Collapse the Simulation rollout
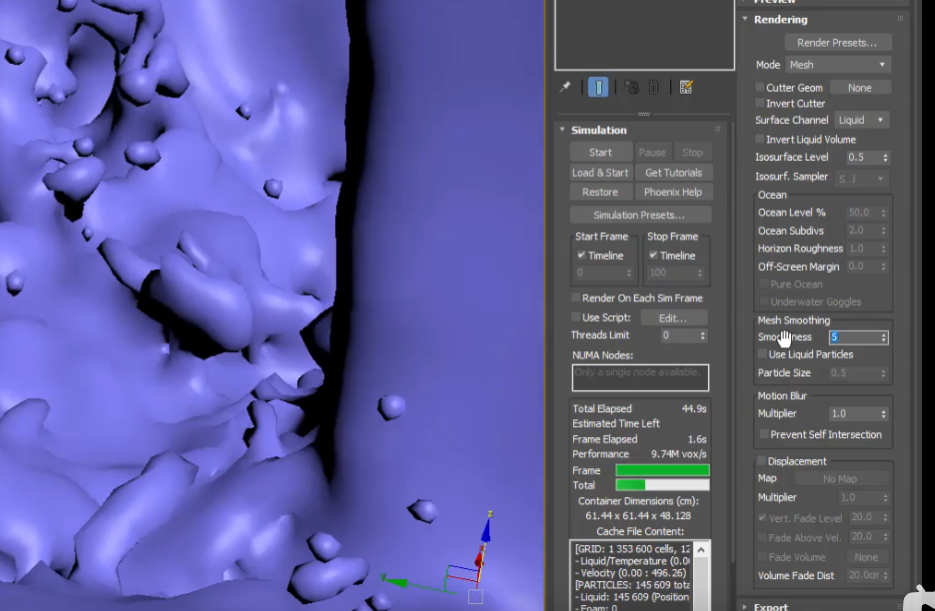Viewport: 935px width, 611px height. [x=598, y=130]
